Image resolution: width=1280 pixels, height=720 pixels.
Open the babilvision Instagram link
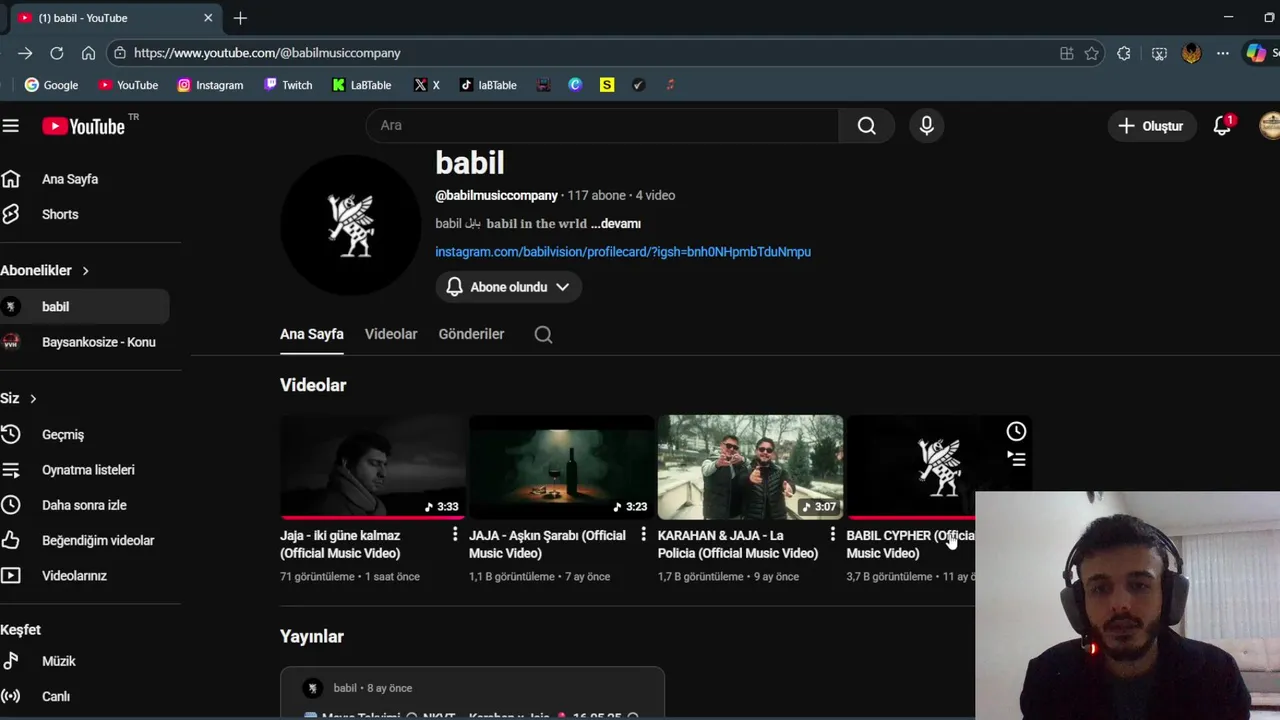tap(622, 252)
